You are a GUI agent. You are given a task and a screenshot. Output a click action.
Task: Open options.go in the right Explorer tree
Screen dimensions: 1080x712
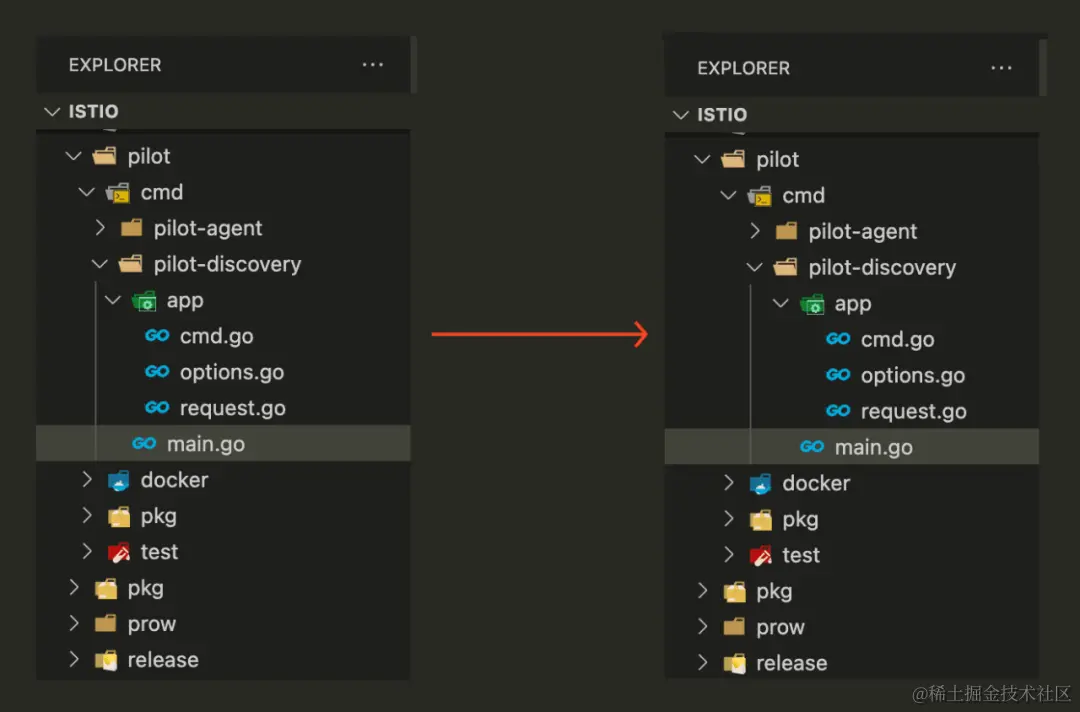tap(913, 376)
